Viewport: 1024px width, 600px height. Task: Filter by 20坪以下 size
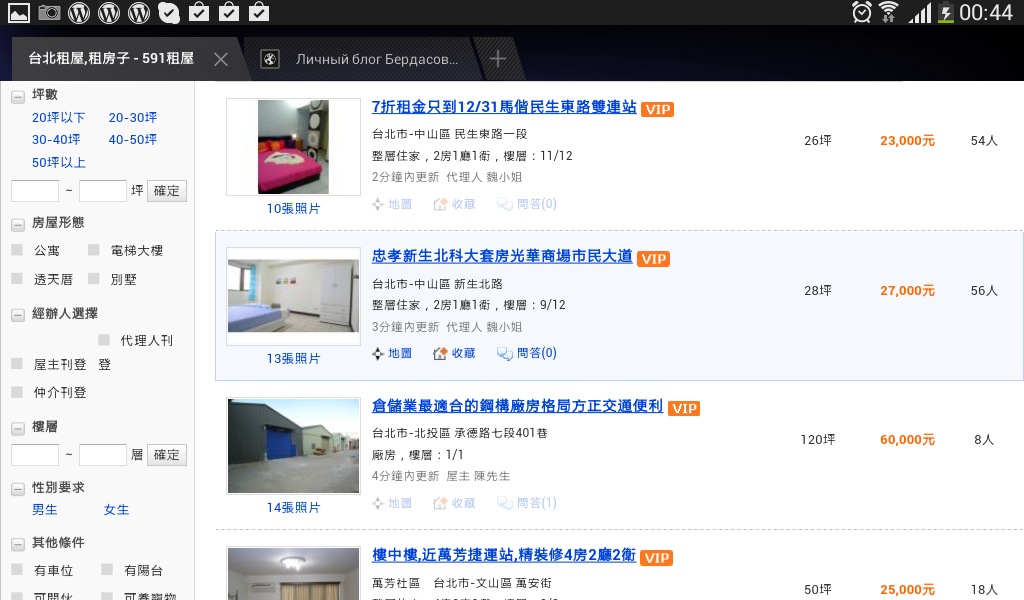[59, 118]
